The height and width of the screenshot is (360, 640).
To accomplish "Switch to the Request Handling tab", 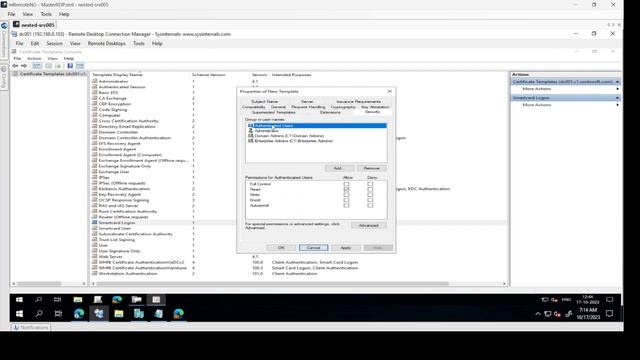I will [308, 107].
